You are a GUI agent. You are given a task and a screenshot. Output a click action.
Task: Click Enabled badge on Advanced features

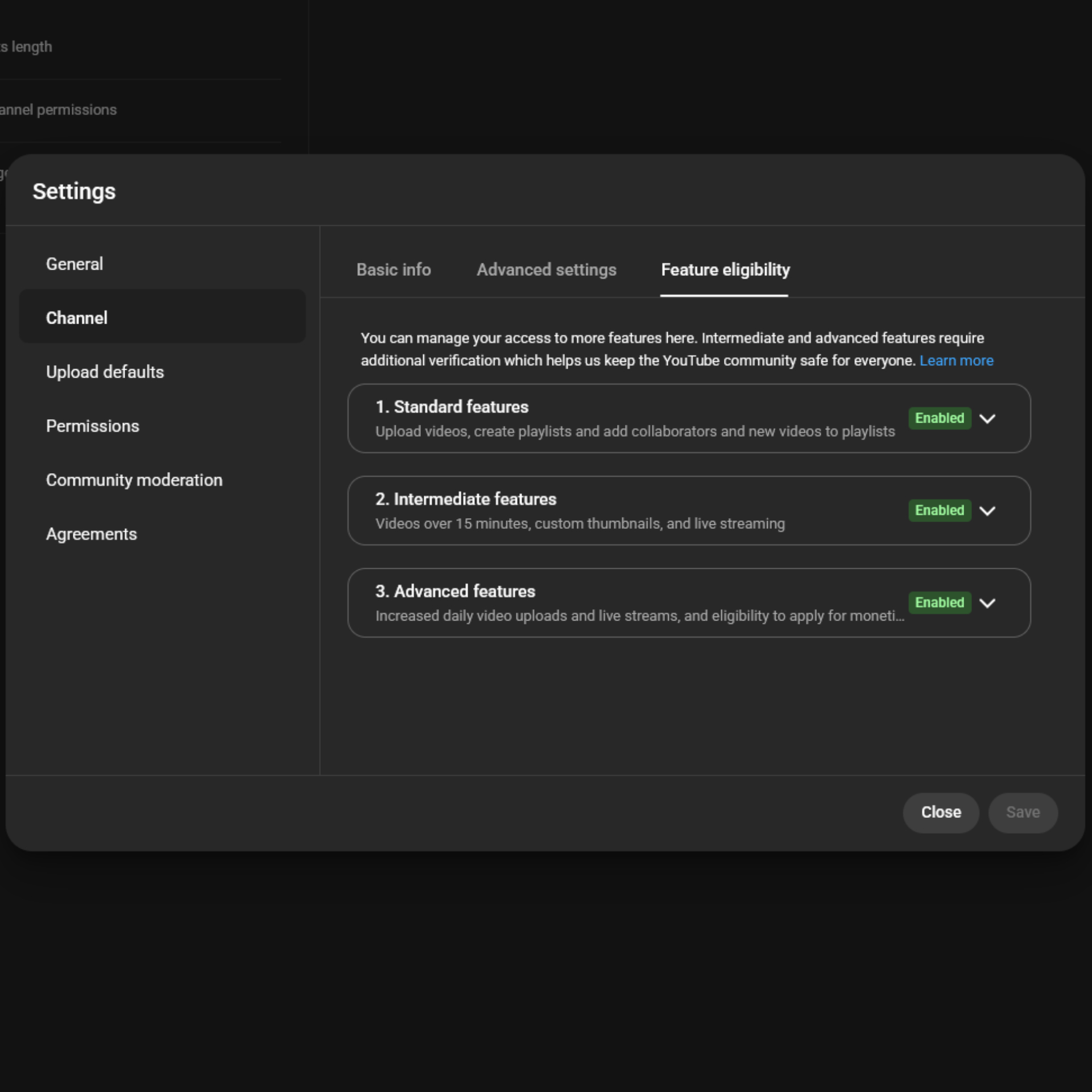939,602
